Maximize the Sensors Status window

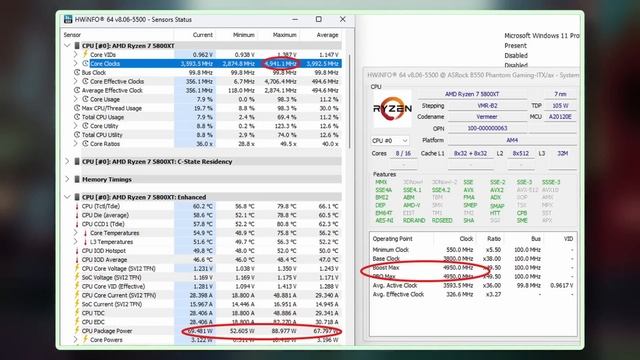(319, 19)
